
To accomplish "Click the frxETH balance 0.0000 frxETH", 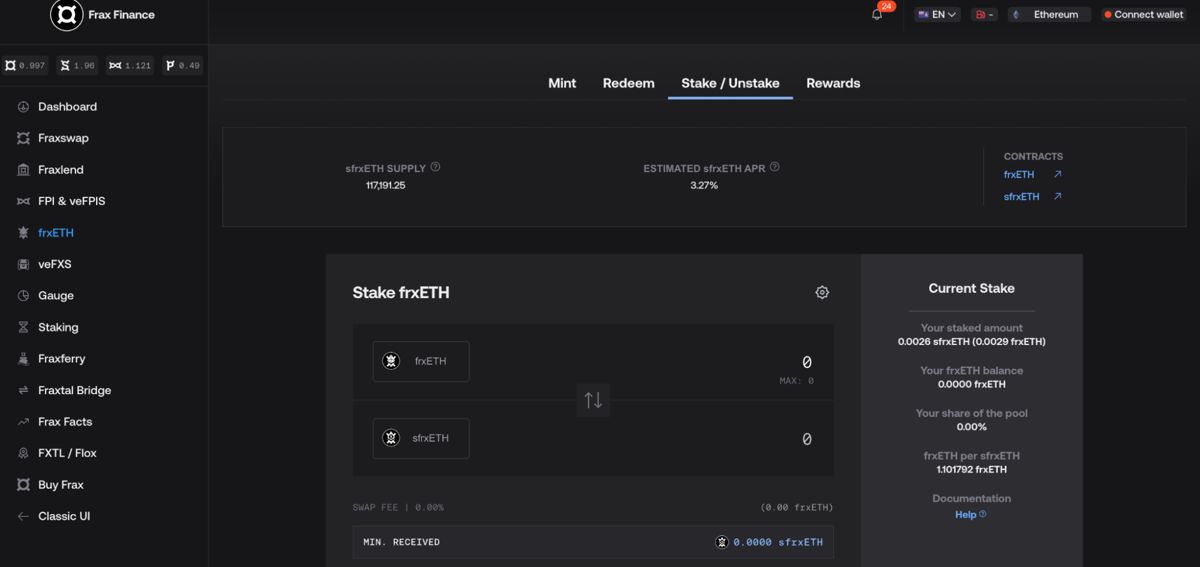I will point(972,384).
